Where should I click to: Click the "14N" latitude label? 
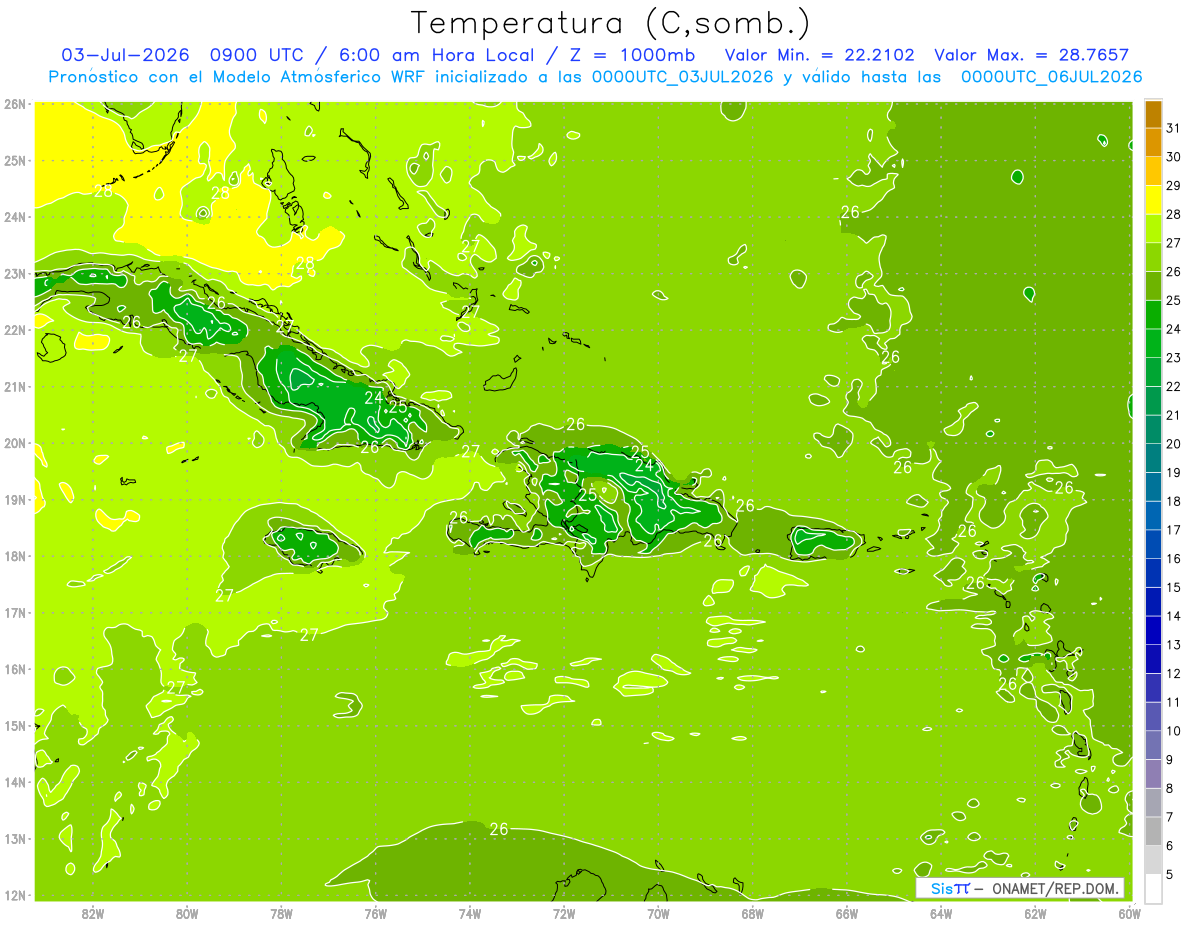click(x=14, y=782)
